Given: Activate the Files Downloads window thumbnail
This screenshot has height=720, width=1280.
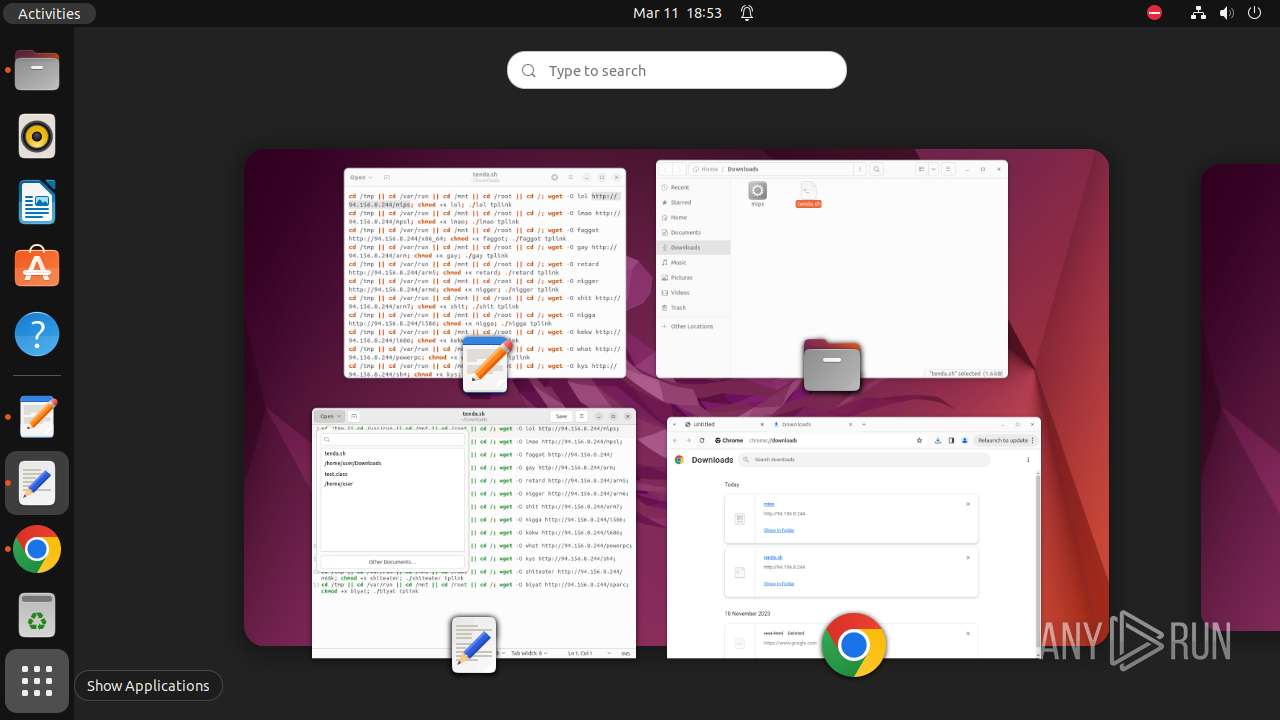Looking at the screenshot, I should click(832, 269).
